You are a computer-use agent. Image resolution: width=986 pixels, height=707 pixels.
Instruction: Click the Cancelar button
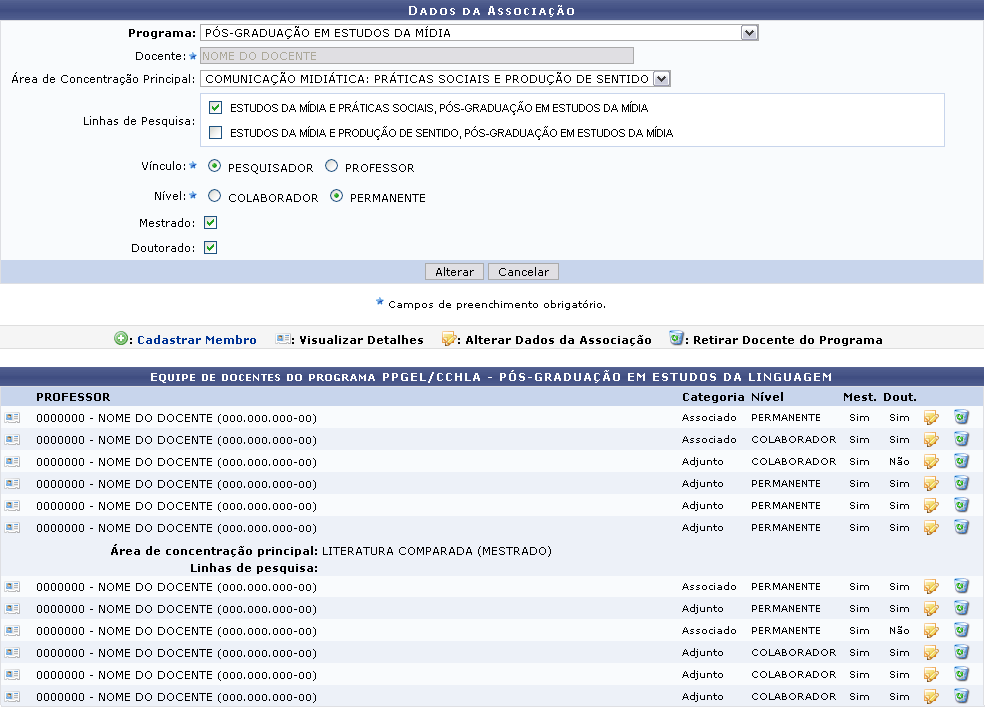(523, 272)
